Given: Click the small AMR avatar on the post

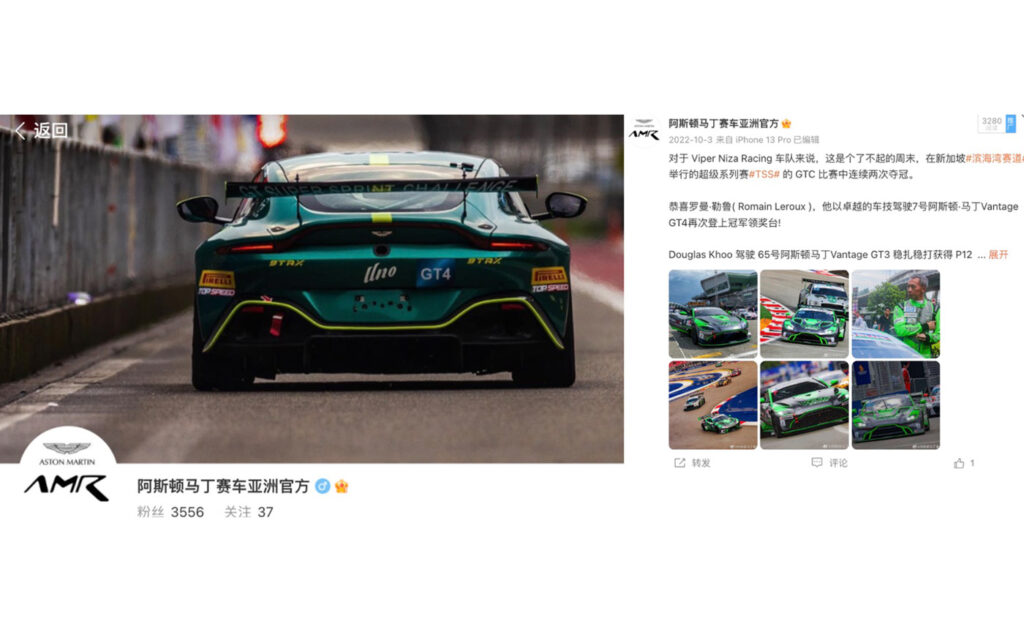Looking at the screenshot, I should tap(645, 131).
